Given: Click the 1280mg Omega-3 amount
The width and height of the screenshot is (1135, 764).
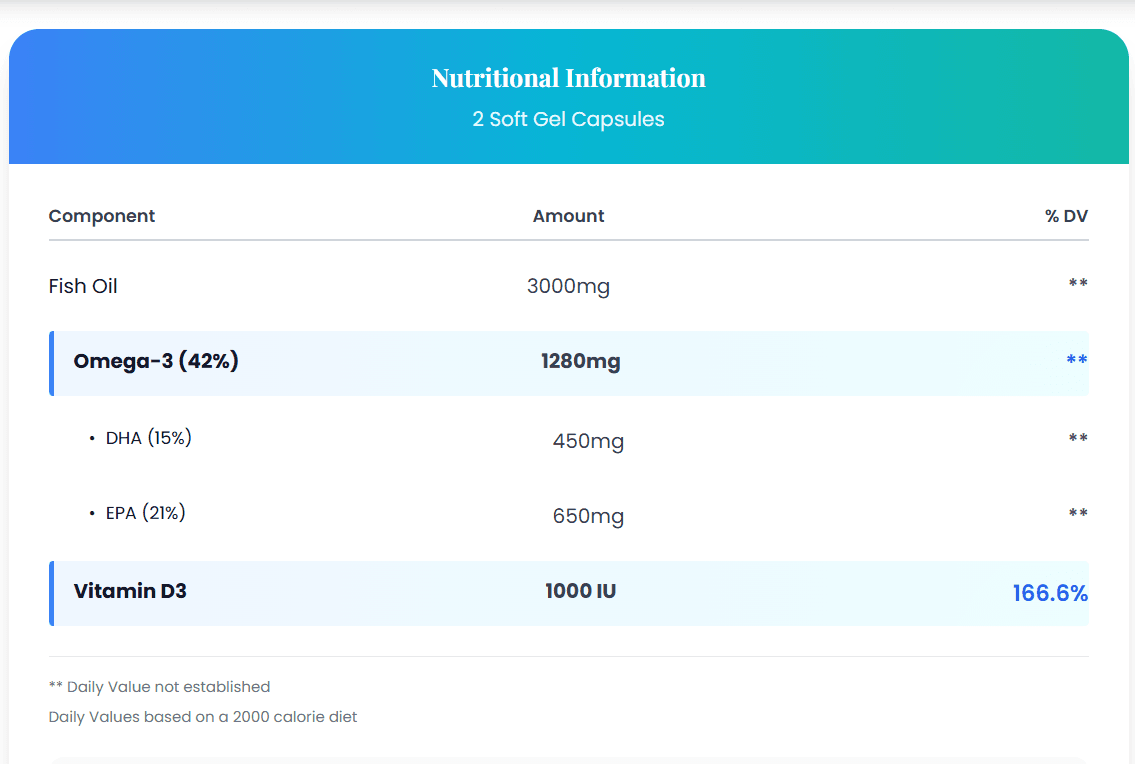Looking at the screenshot, I should click(x=580, y=361).
